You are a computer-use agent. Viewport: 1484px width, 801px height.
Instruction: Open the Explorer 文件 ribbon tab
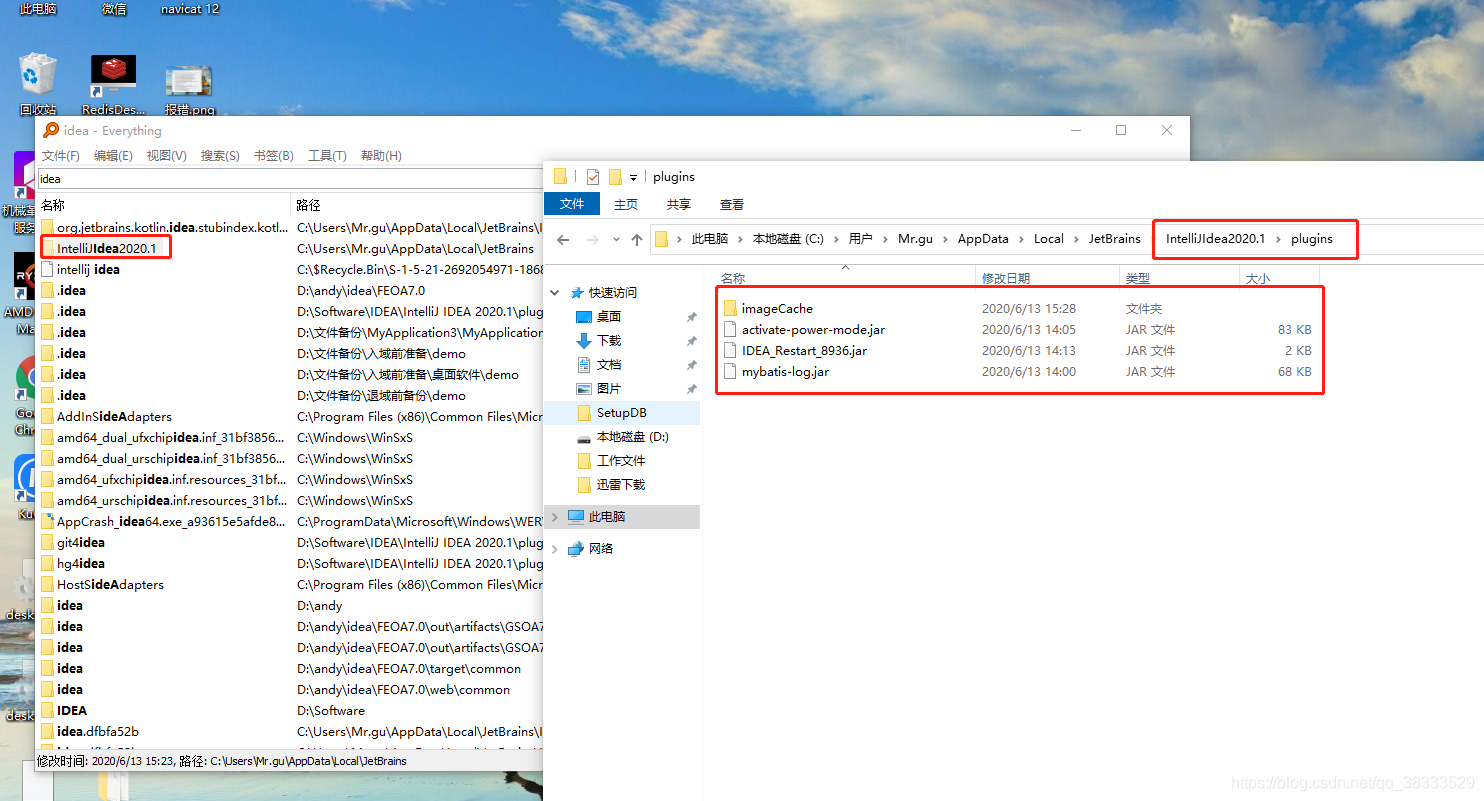pos(572,204)
